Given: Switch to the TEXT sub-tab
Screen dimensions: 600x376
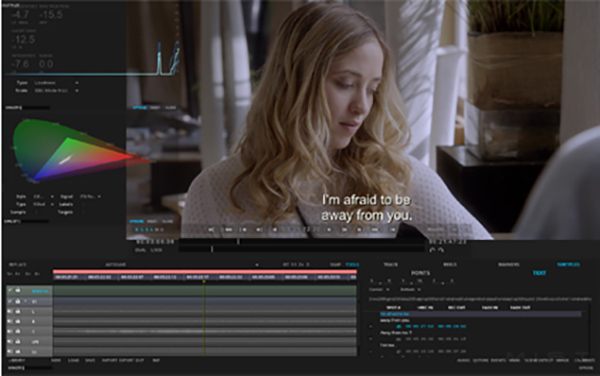Looking at the screenshot, I should pyautogui.click(x=539, y=273).
